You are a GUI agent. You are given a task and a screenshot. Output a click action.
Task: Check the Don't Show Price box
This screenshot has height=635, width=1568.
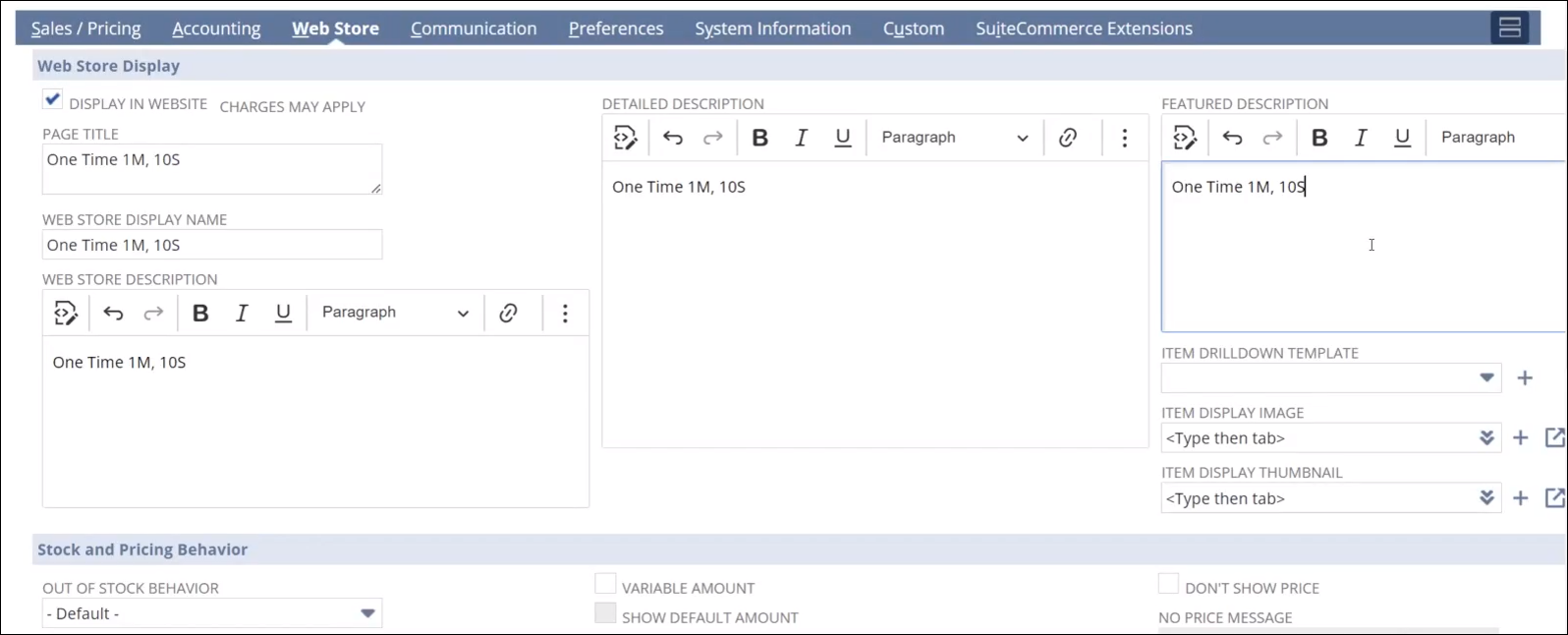tap(1168, 585)
